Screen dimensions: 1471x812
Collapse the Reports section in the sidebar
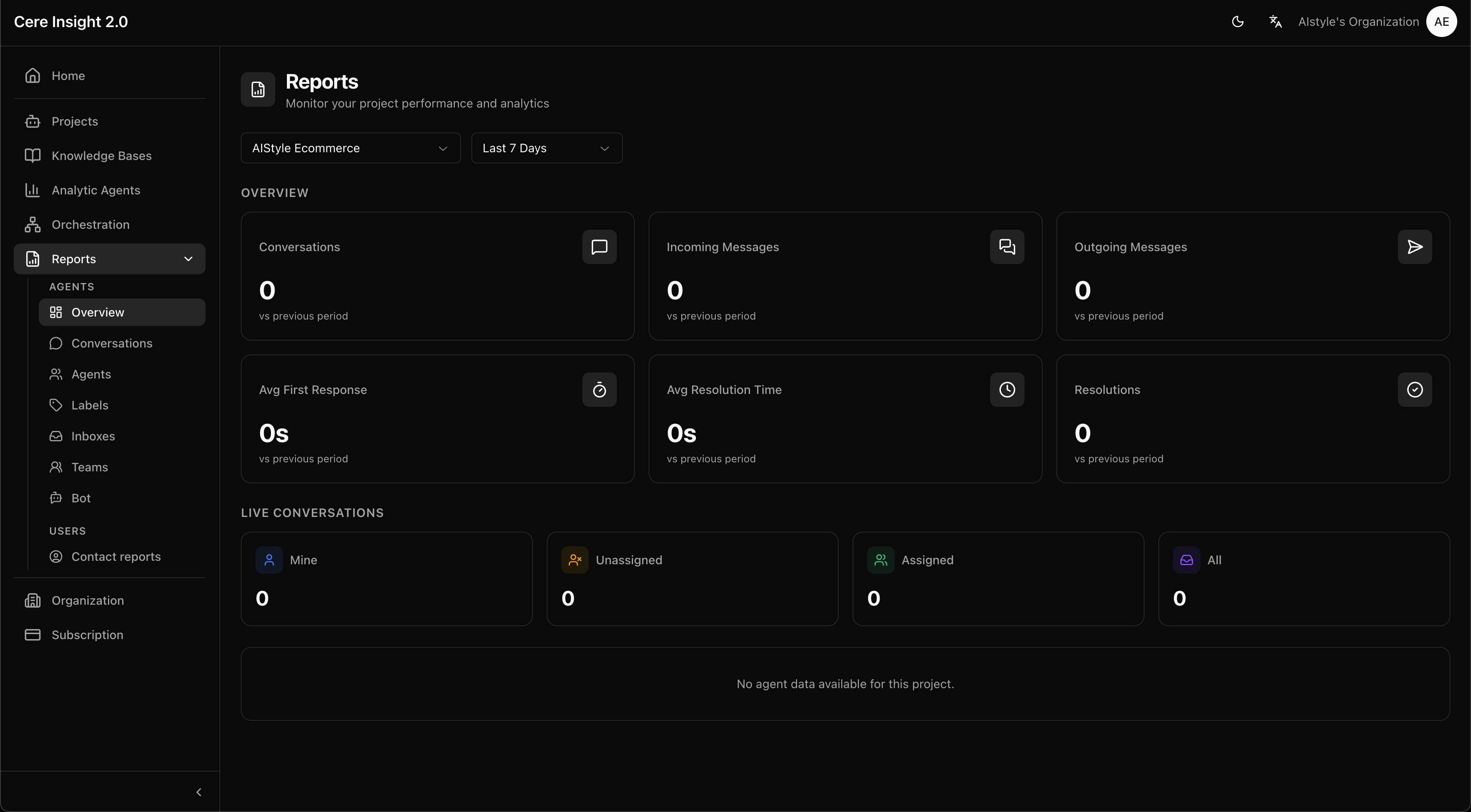pyautogui.click(x=188, y=258)
